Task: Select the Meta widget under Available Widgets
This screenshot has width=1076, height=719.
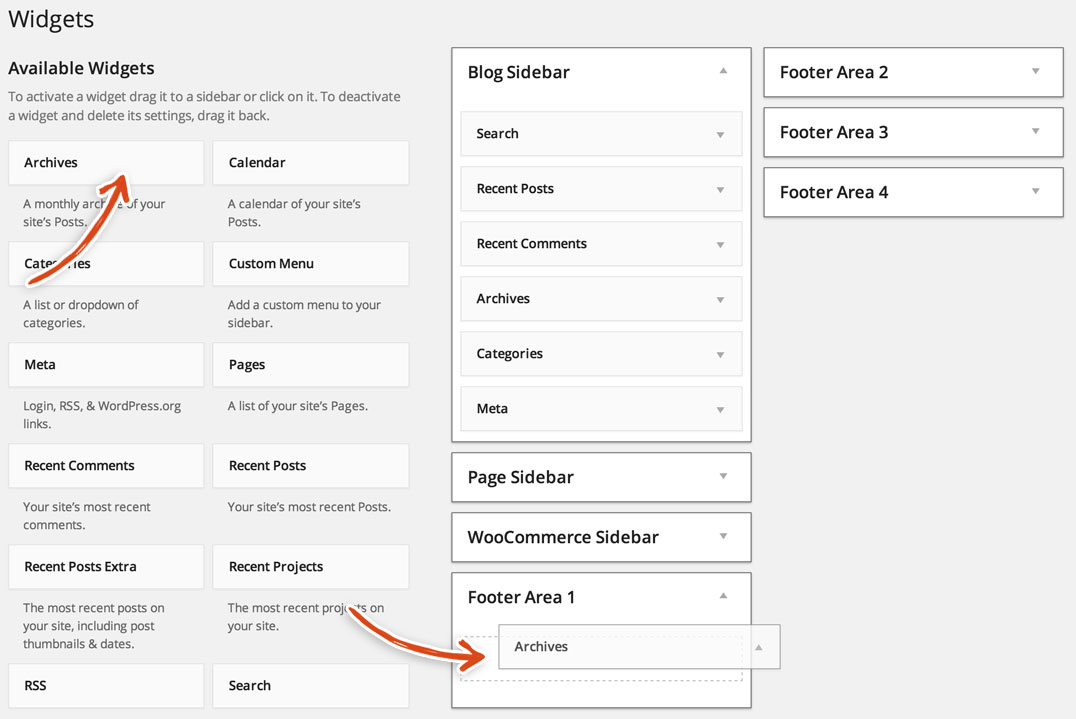Action: pos(105,364)
